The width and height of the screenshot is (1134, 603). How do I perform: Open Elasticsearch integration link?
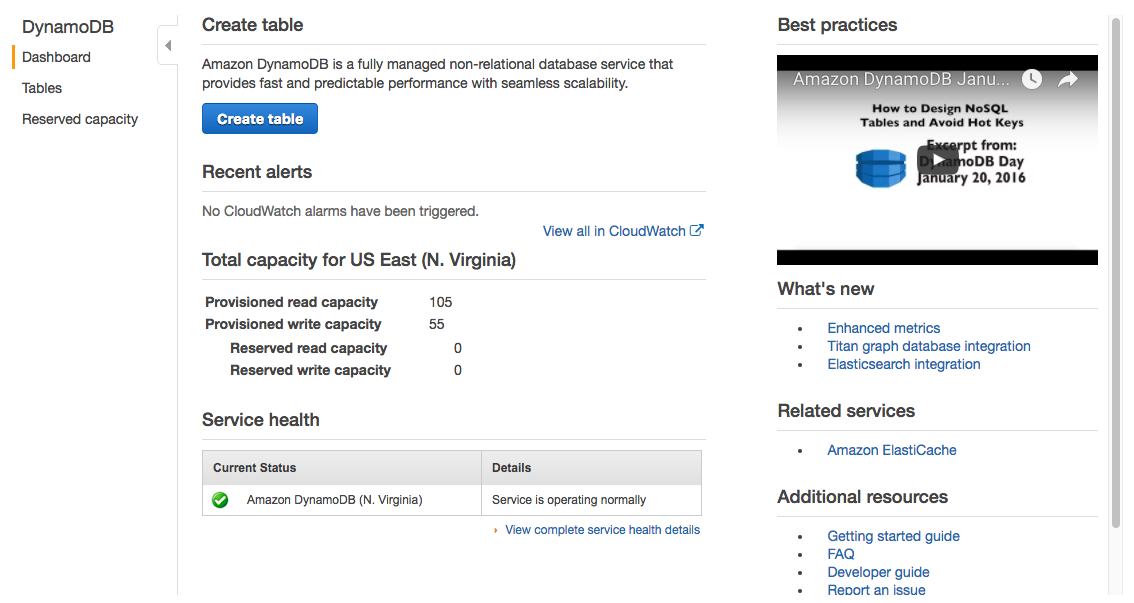[x=903, y=364]
